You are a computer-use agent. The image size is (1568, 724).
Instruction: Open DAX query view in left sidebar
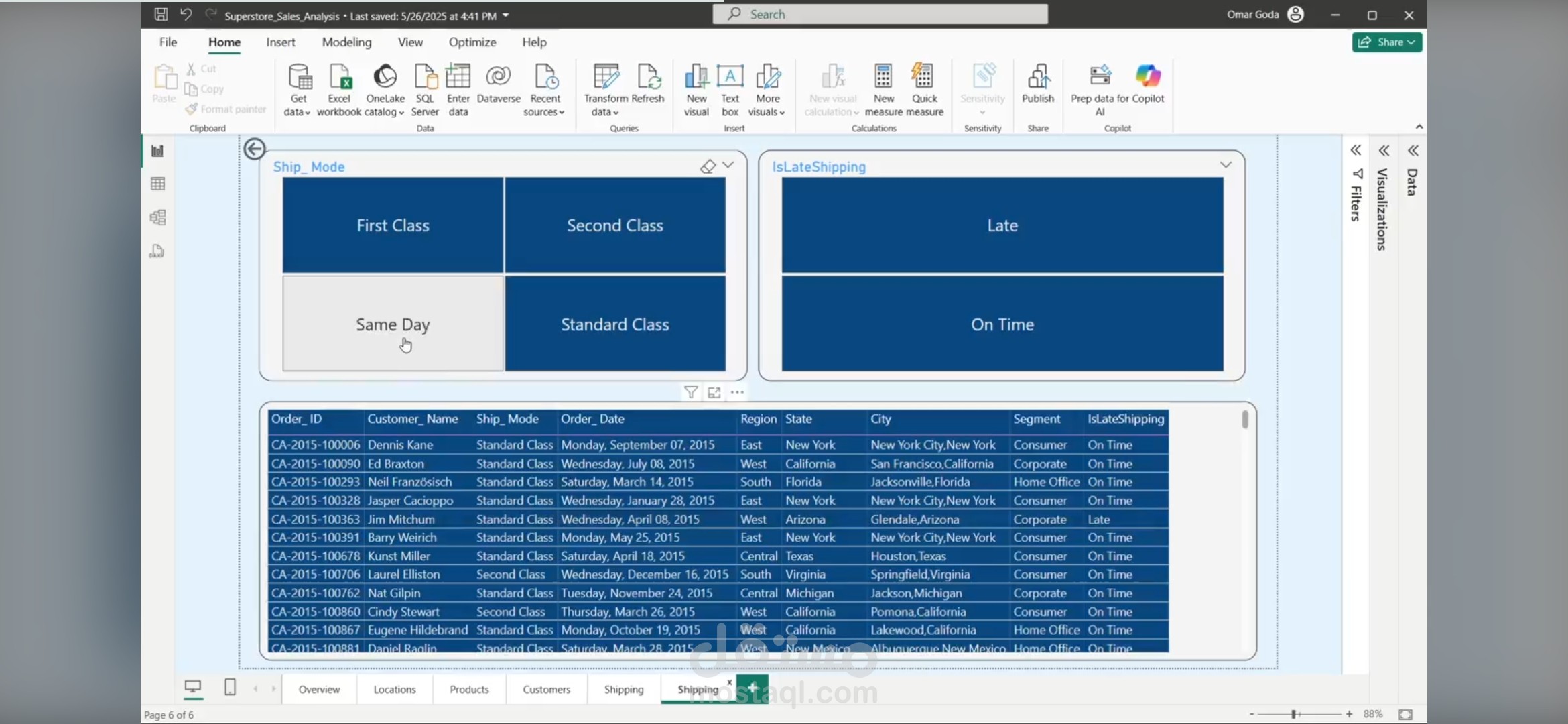coord(157,251)
